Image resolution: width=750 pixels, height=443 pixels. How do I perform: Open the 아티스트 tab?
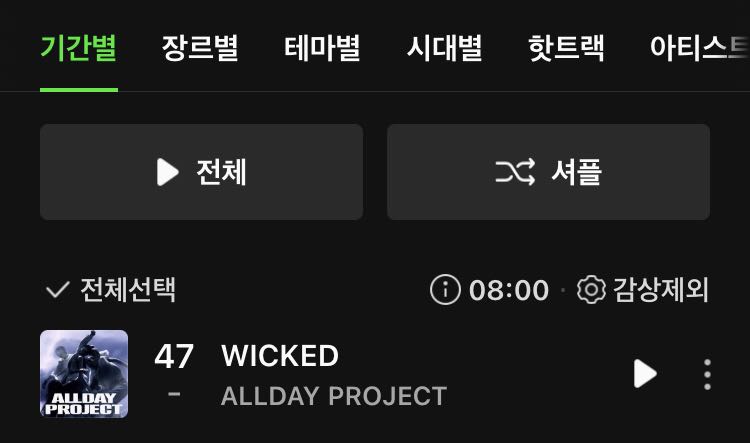click(699, 48)
